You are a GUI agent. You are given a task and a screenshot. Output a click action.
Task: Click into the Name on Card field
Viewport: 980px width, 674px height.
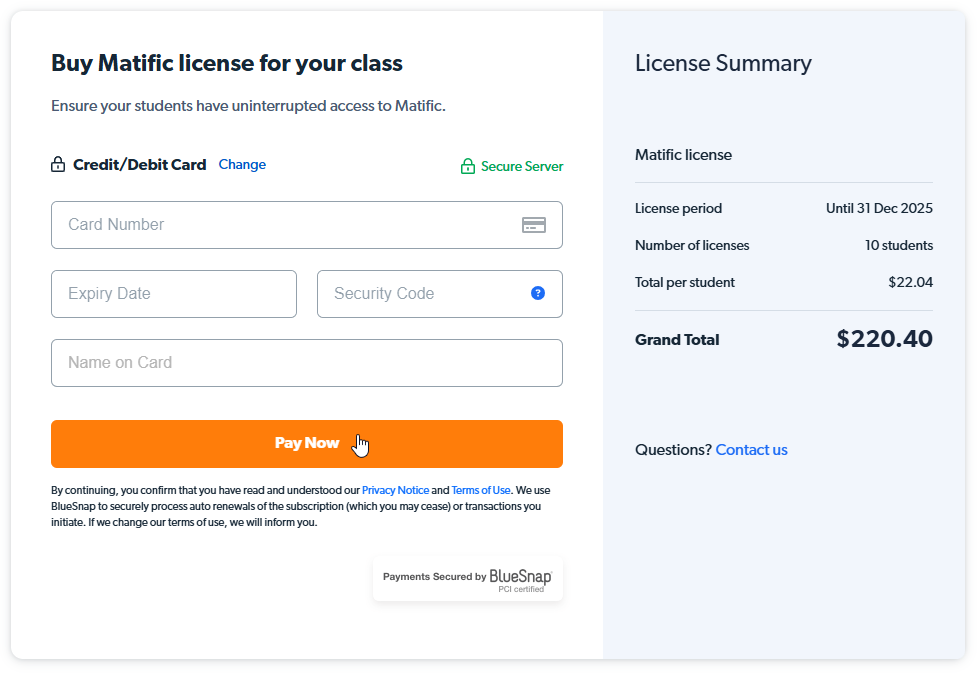(x=307, y=363)
